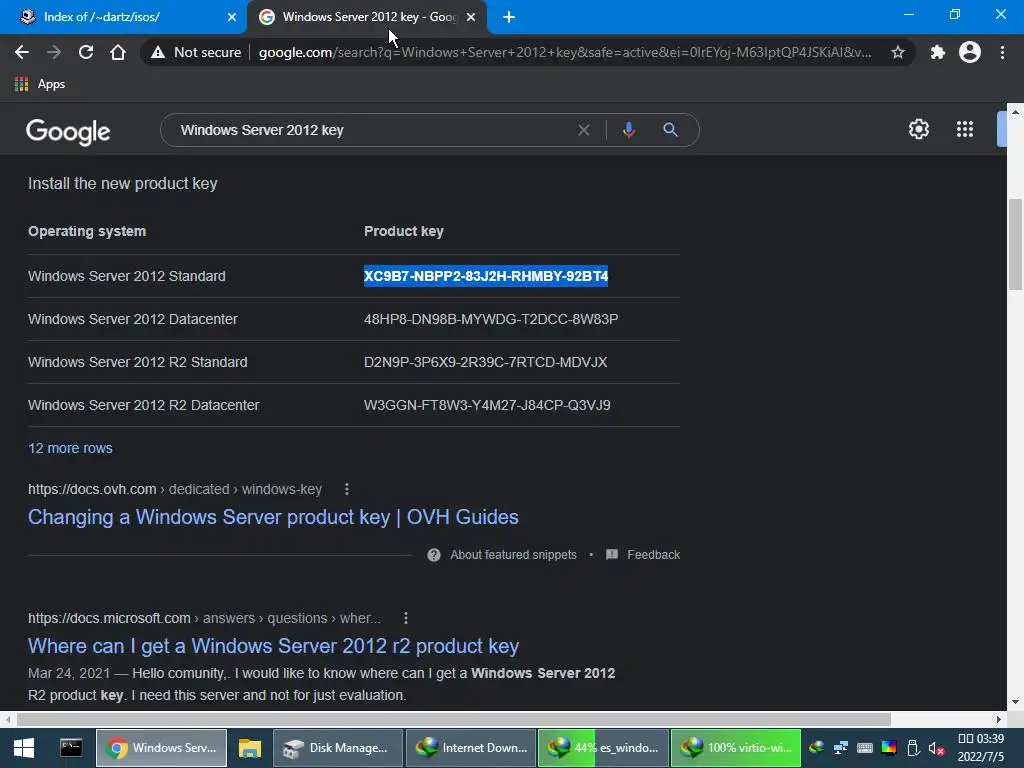
Task: Click the Windows Server 2012 Datacenter cell
Action: tap(133, 319)
